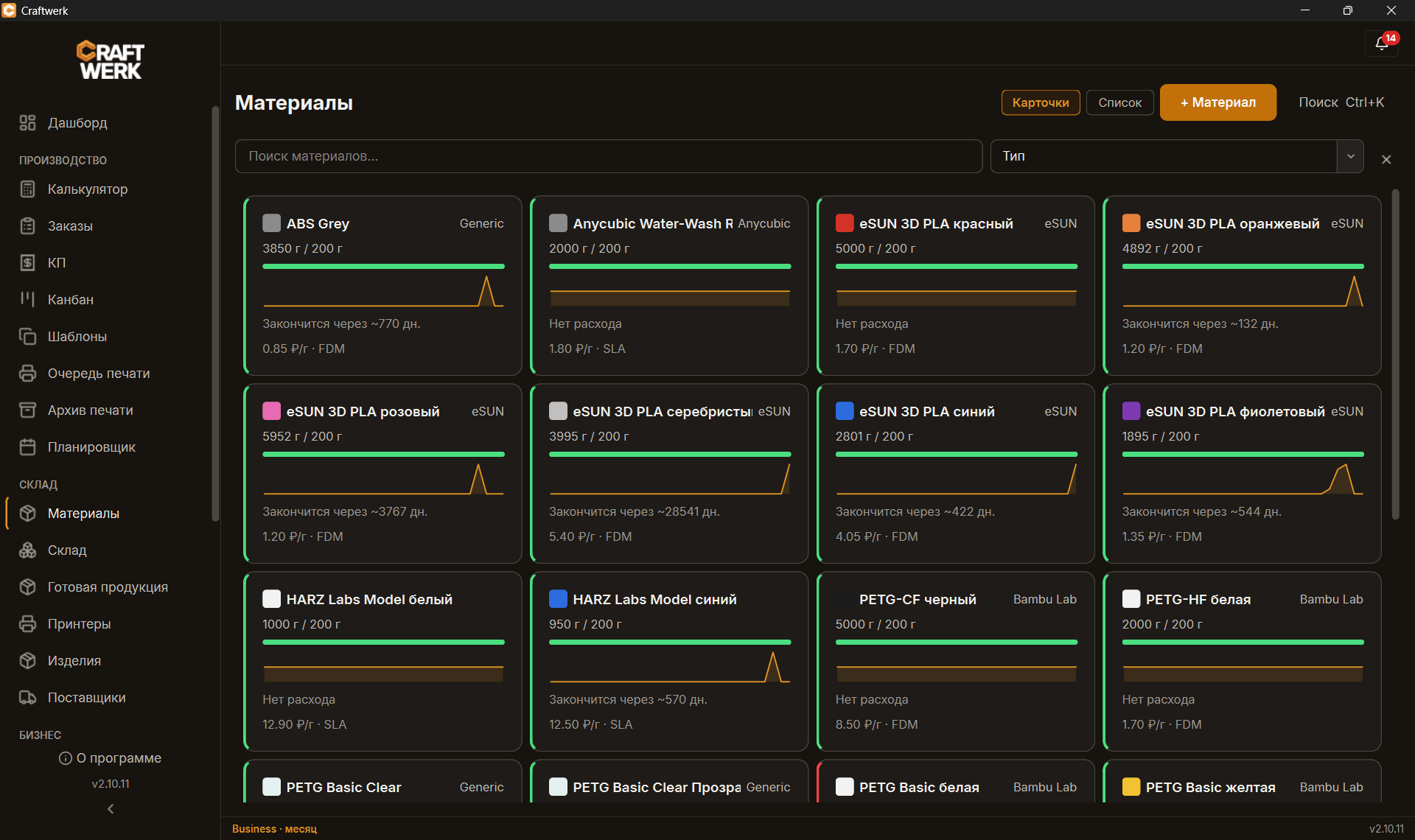Click the Craftwerk title bar app icon
This screenshot has height=840, width=1415.
[x=10, y=10]
